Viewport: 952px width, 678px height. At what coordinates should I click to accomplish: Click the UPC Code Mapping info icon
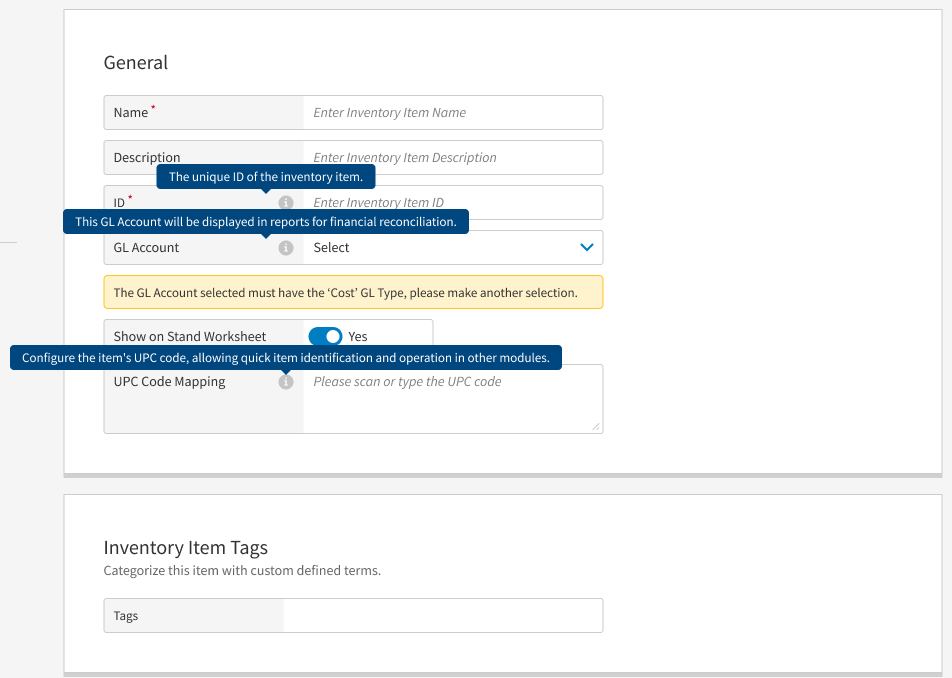[x=286, y=382]
